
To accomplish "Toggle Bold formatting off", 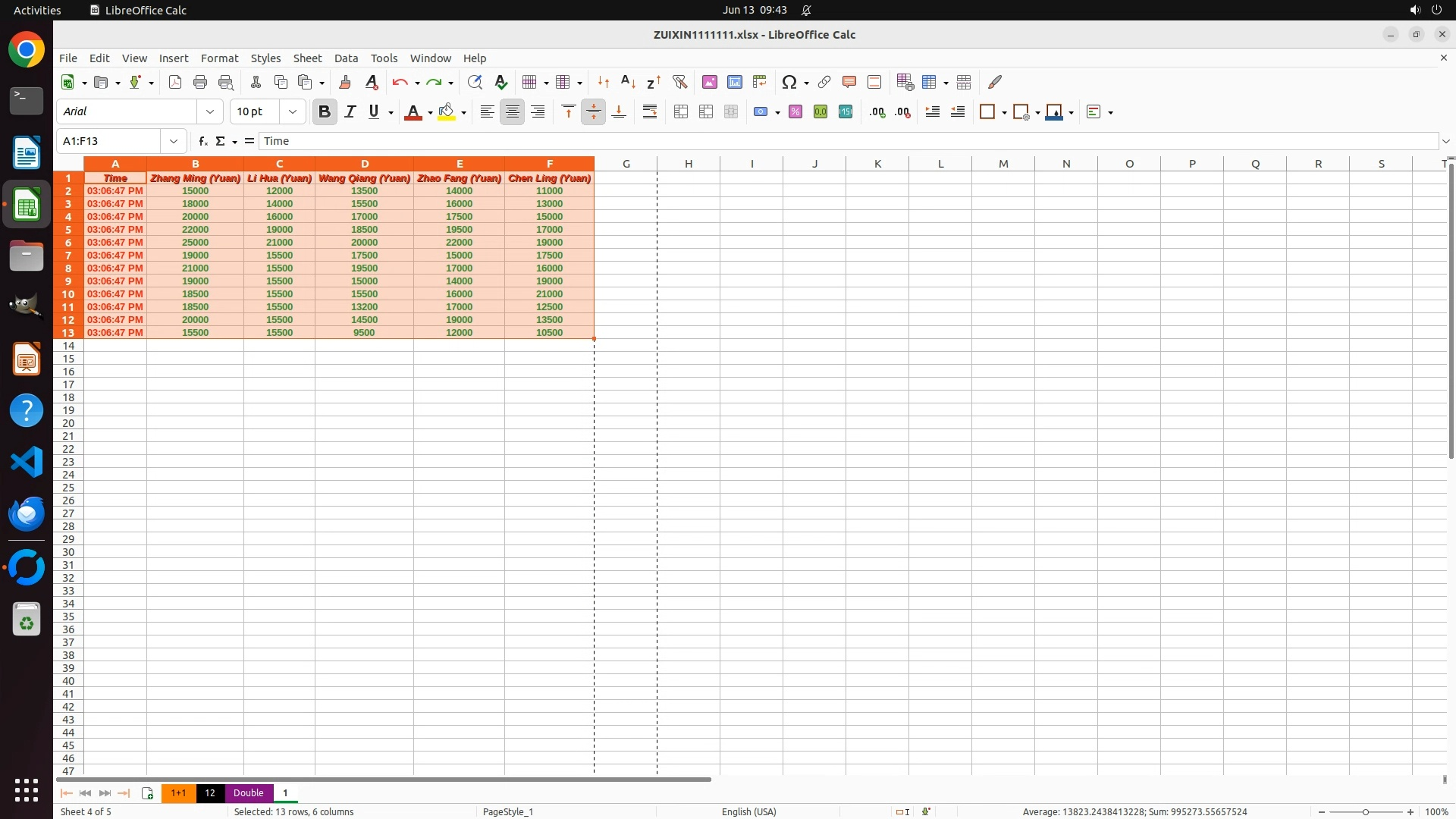I will [325, 111].
